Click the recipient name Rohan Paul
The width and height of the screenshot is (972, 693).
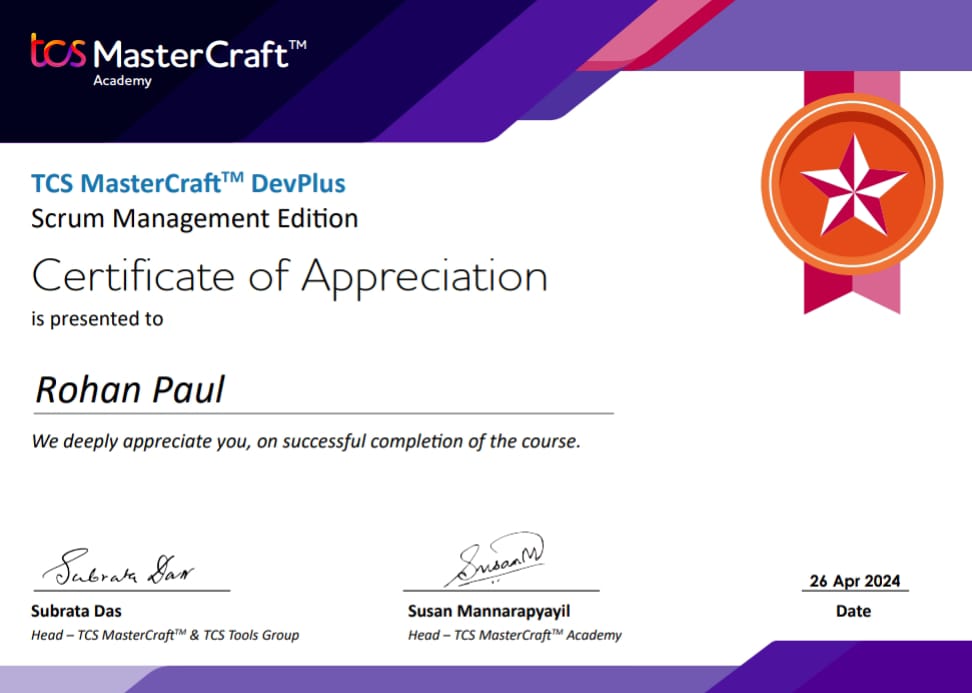[130, 390]
